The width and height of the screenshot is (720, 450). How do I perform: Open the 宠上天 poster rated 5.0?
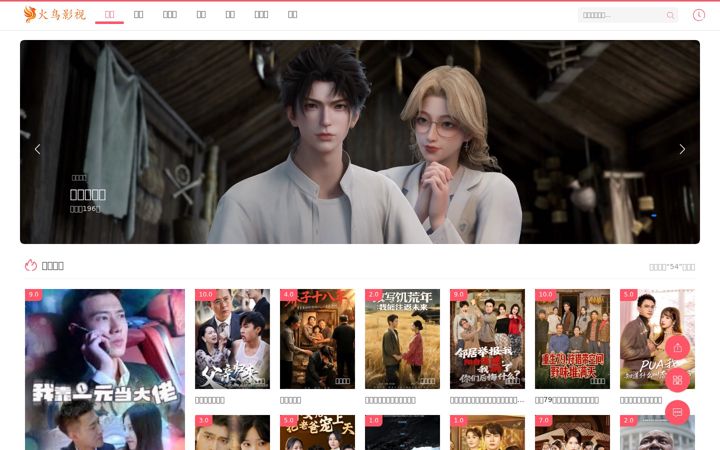pos(317,433)
